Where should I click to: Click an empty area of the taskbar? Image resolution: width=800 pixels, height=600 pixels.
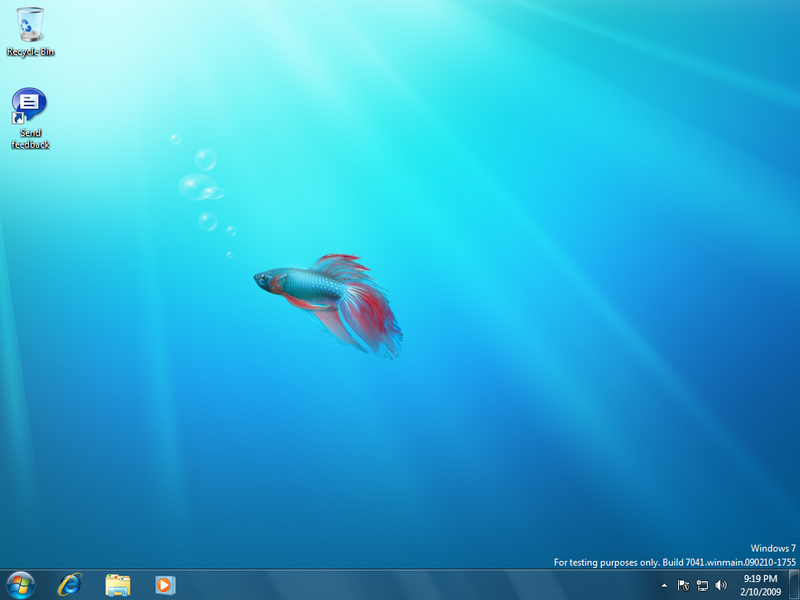pyautogui.click(x=400, y=585)
